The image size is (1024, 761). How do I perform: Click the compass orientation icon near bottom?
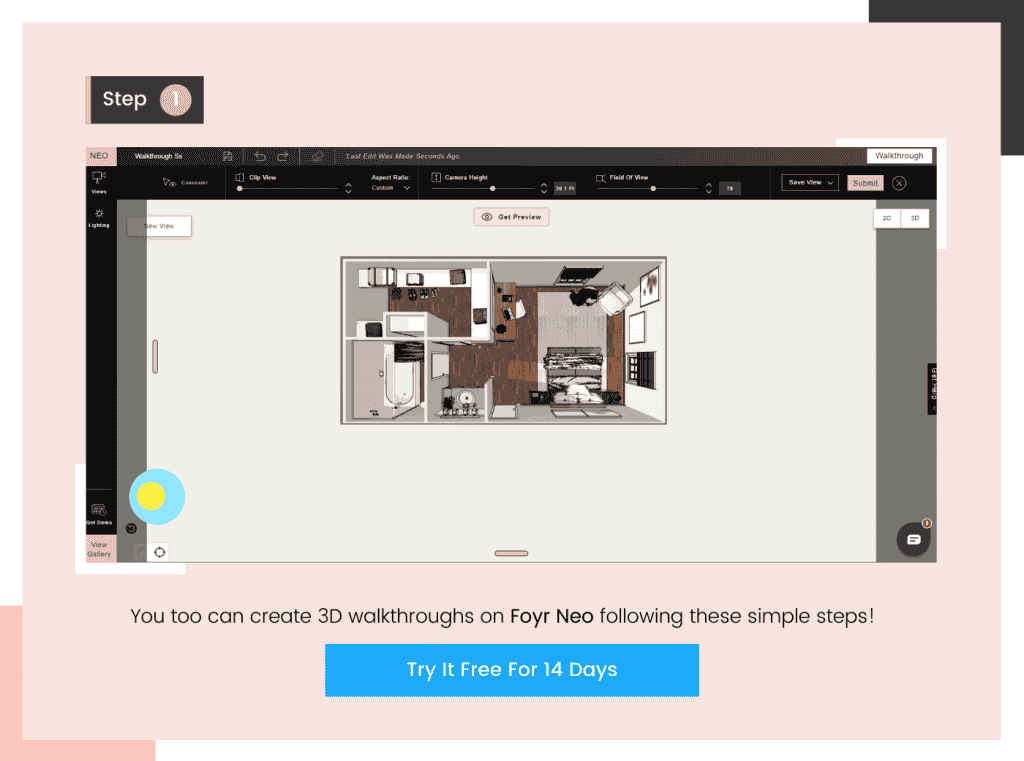159,552
